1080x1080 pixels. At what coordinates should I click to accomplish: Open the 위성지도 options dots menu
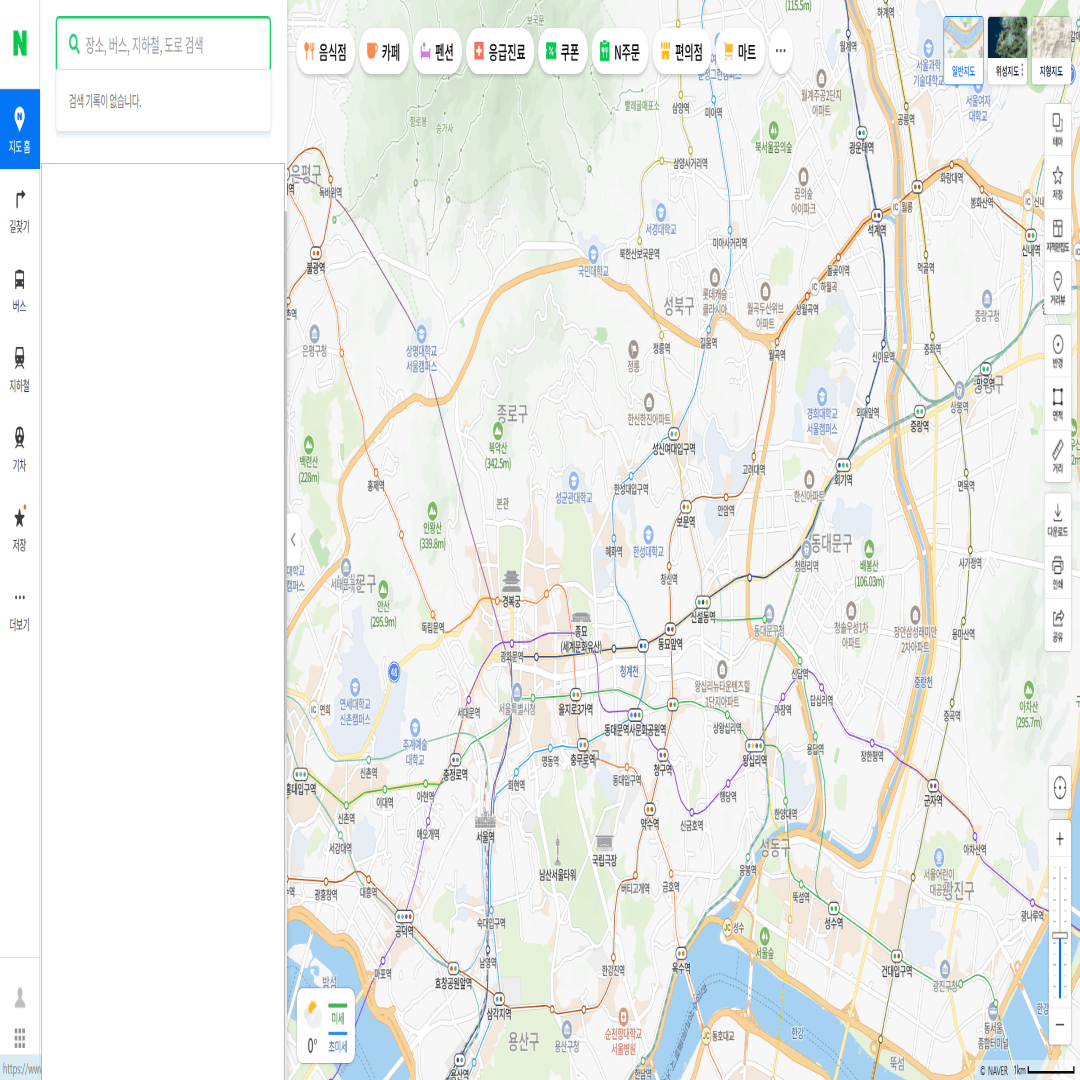click(x=1022, y=70)
